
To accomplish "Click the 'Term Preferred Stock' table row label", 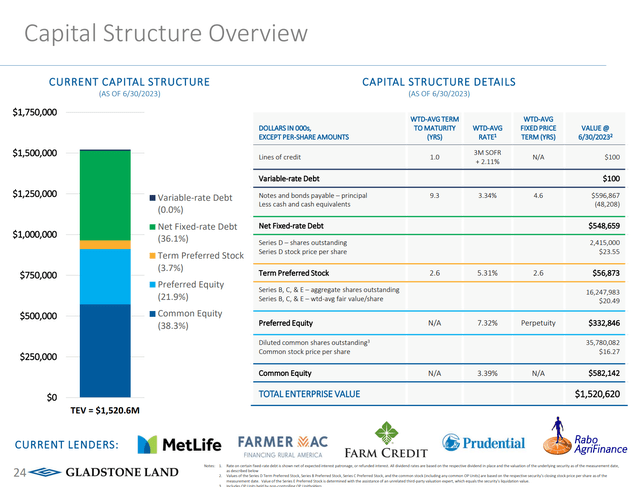I will click(293, 273).
